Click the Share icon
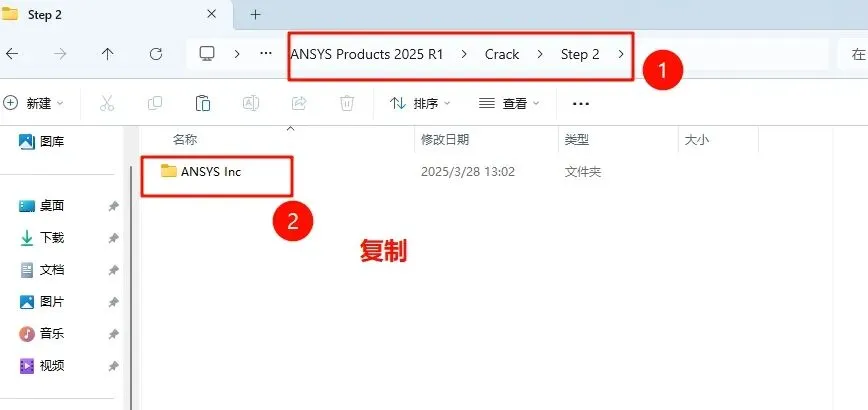The width and height of the screenshot is (868, 410). [x=299, y=103]
